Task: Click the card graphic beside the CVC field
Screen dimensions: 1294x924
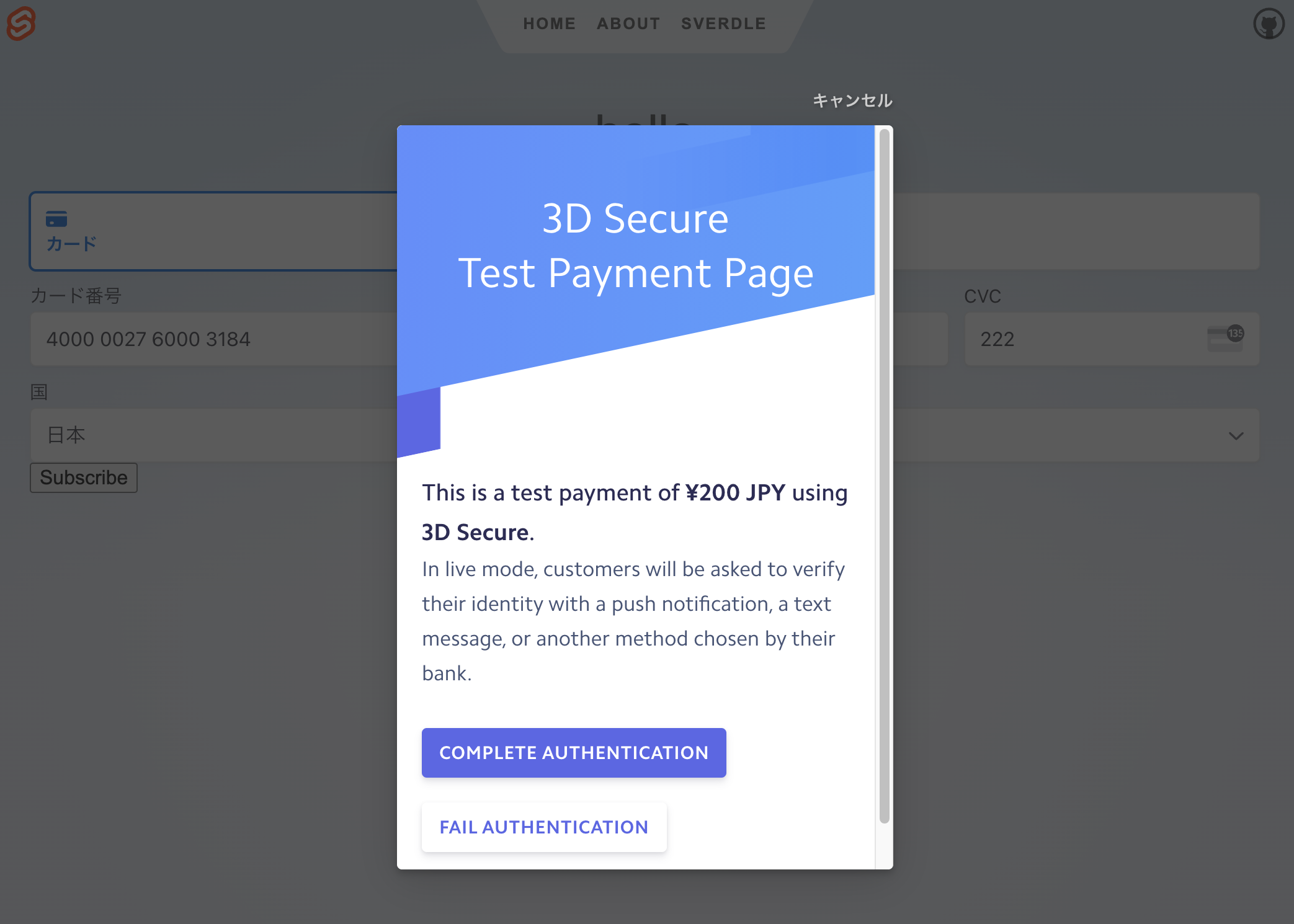Action: (x=1225, y=339)
